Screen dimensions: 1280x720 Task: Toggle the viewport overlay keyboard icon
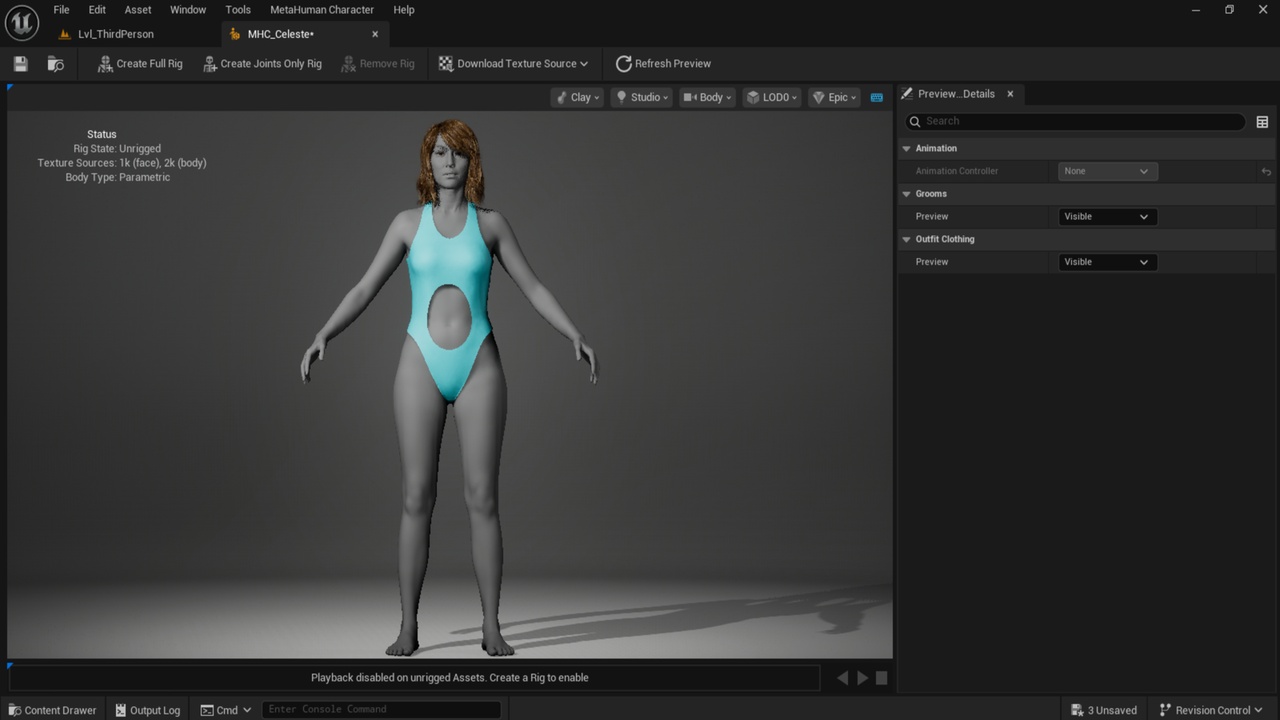click(x=877, y=97)
